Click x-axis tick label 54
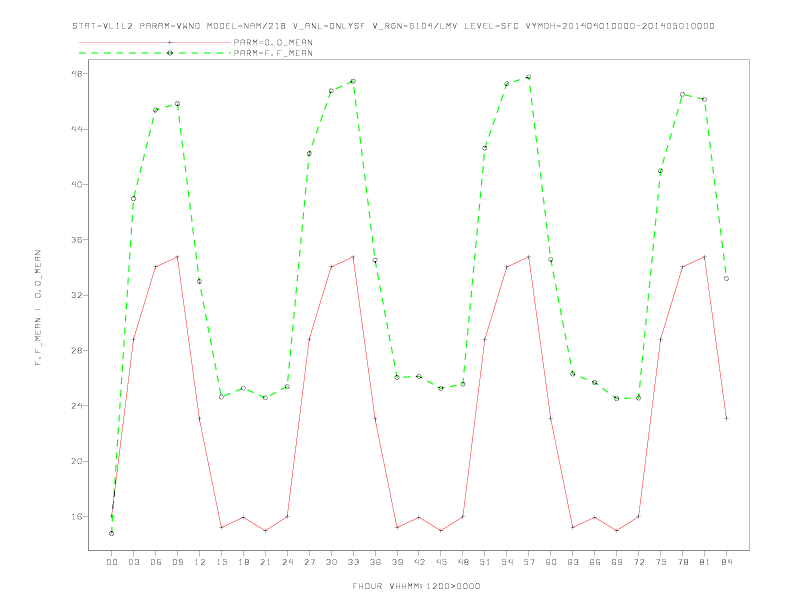Viewport: 792px width, 612px height. (507, 562)
